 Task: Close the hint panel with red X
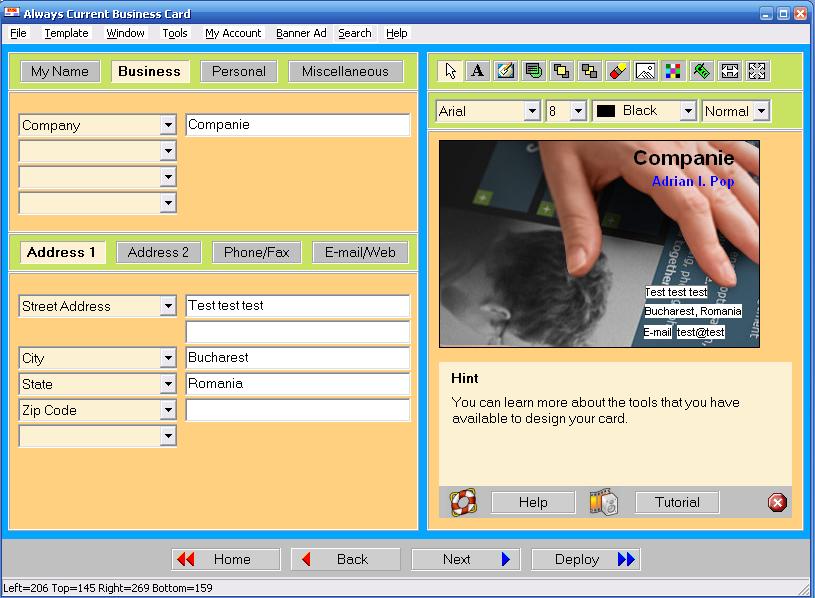(x=777, y=502)
